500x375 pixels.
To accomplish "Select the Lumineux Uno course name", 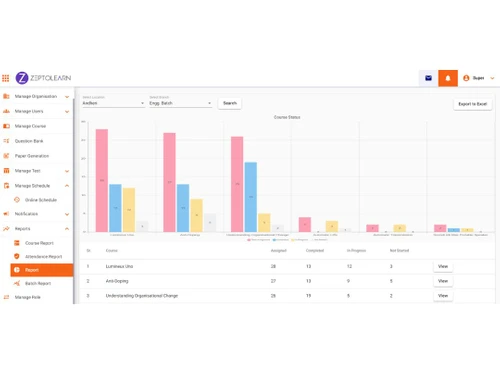I will [119, 266].
